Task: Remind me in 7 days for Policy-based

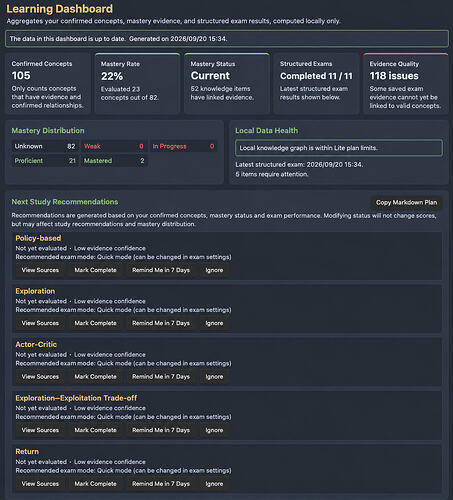Action: (161, 270)
